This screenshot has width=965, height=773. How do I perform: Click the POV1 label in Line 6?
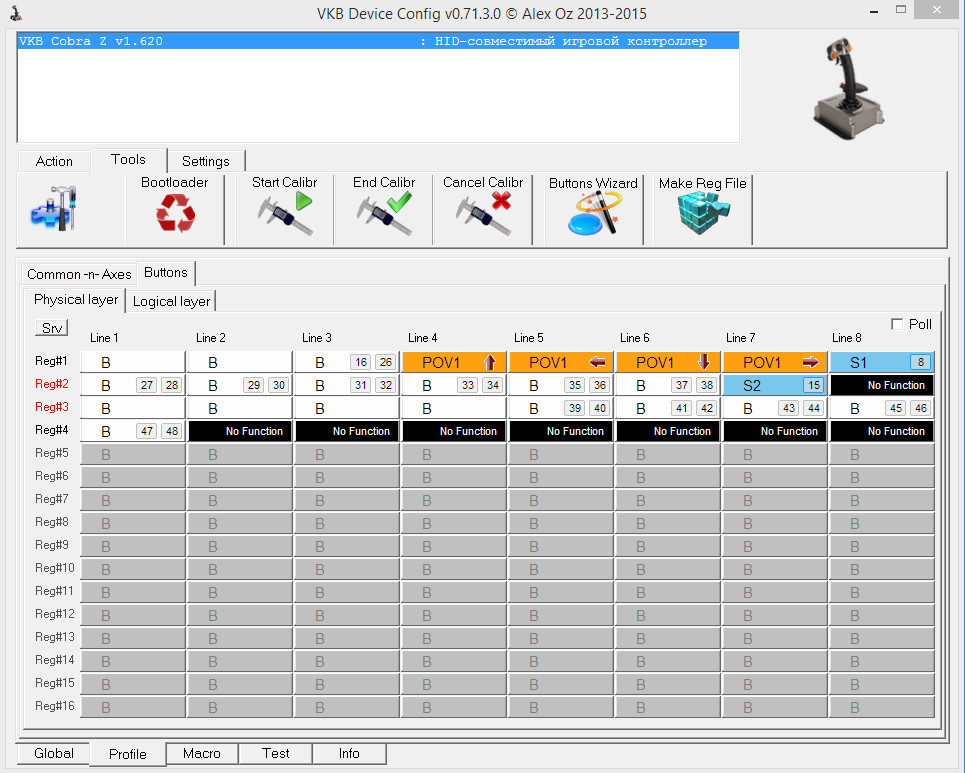pos(655,362)
